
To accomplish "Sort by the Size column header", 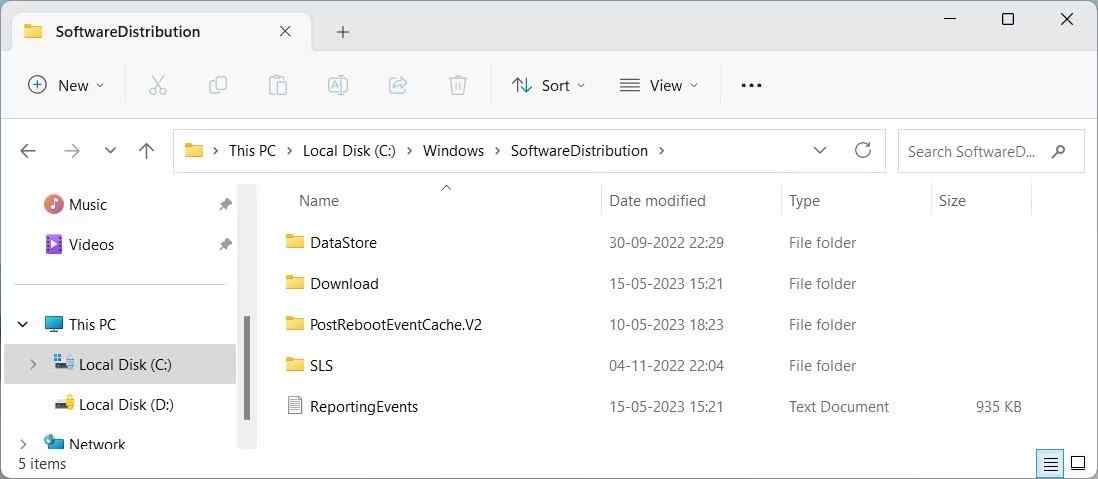I will [x=952, y=201].
